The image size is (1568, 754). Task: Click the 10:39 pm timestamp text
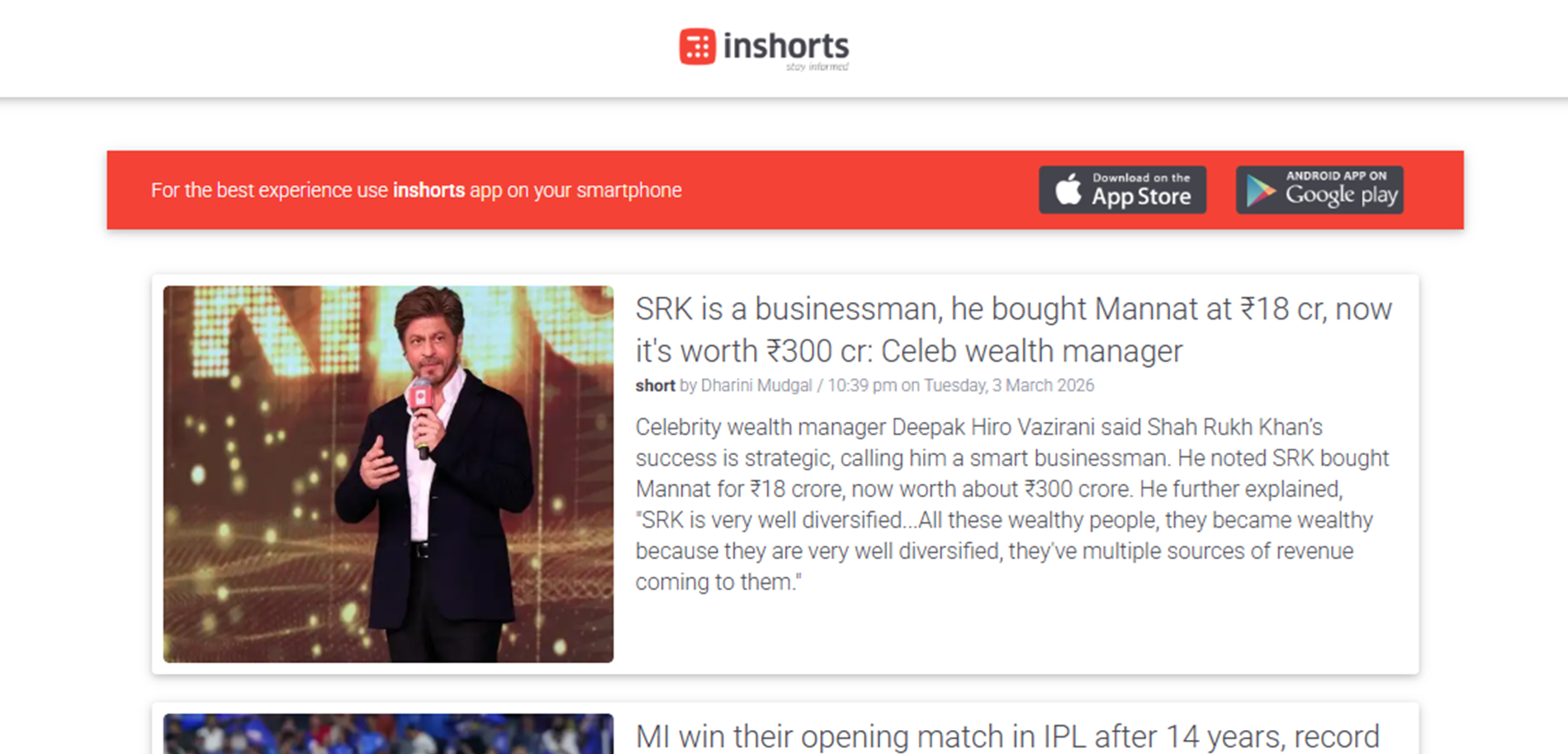862,386
